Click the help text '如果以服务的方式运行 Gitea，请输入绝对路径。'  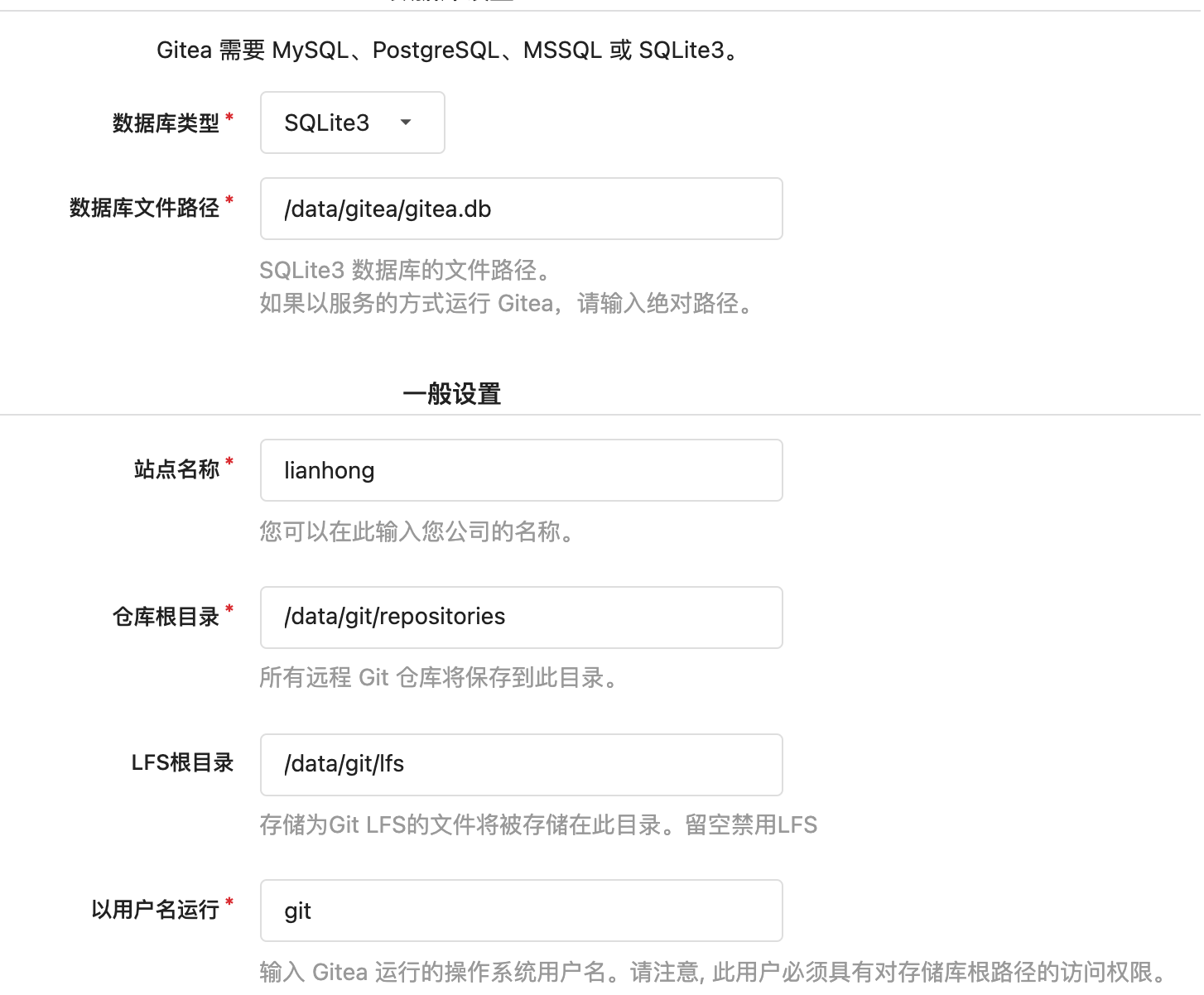point(507,303)
